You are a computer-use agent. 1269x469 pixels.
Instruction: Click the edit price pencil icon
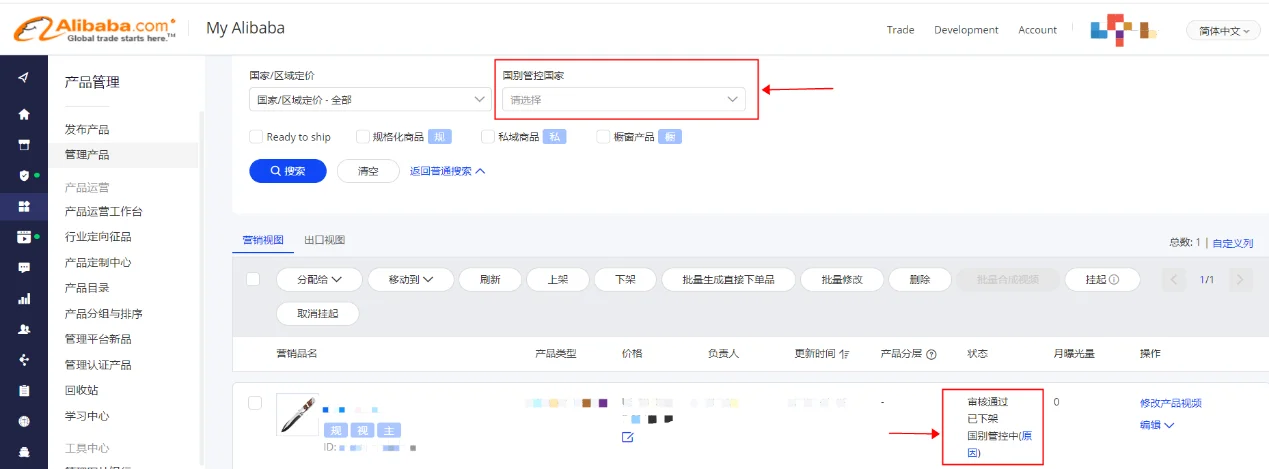click(x=627, y=437)
